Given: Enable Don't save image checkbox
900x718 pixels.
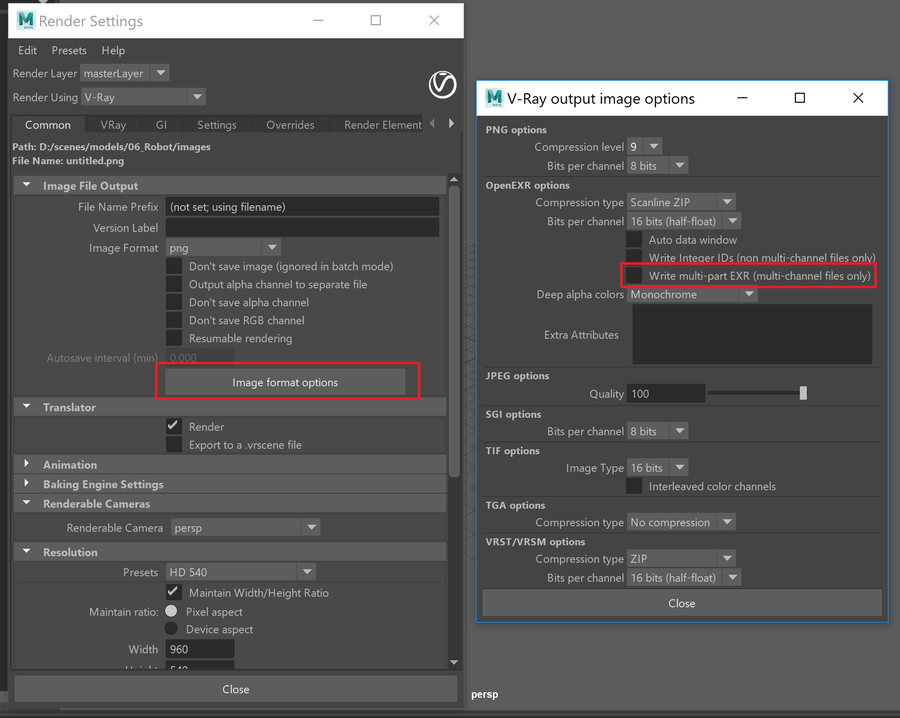Looking at the screenshot, I should 174,266.
